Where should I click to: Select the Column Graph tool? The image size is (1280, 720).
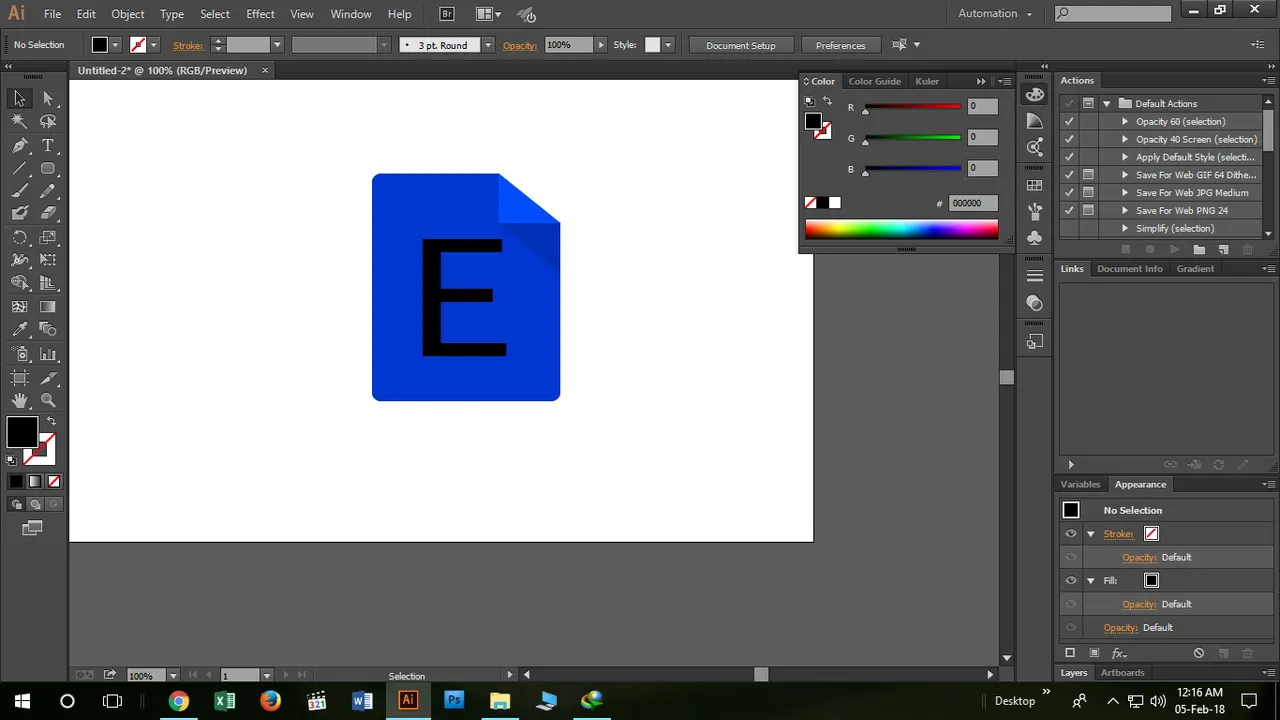coord(48,354)
